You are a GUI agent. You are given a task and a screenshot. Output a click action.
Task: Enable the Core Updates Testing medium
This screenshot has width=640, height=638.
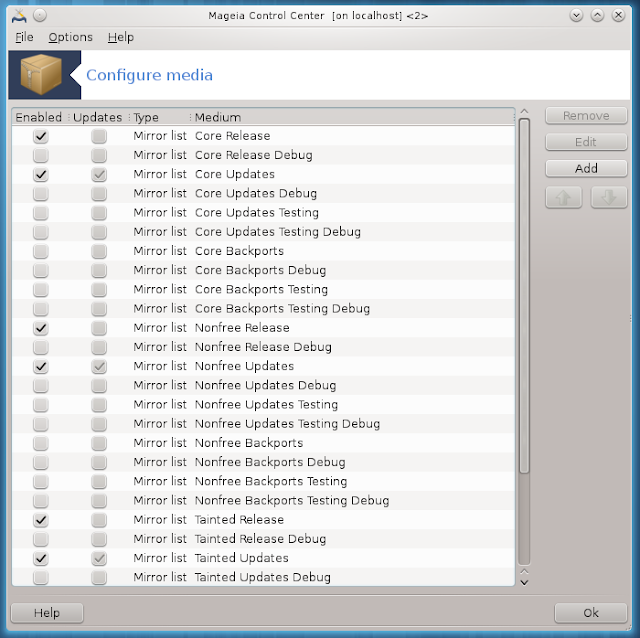coord(41,213)
